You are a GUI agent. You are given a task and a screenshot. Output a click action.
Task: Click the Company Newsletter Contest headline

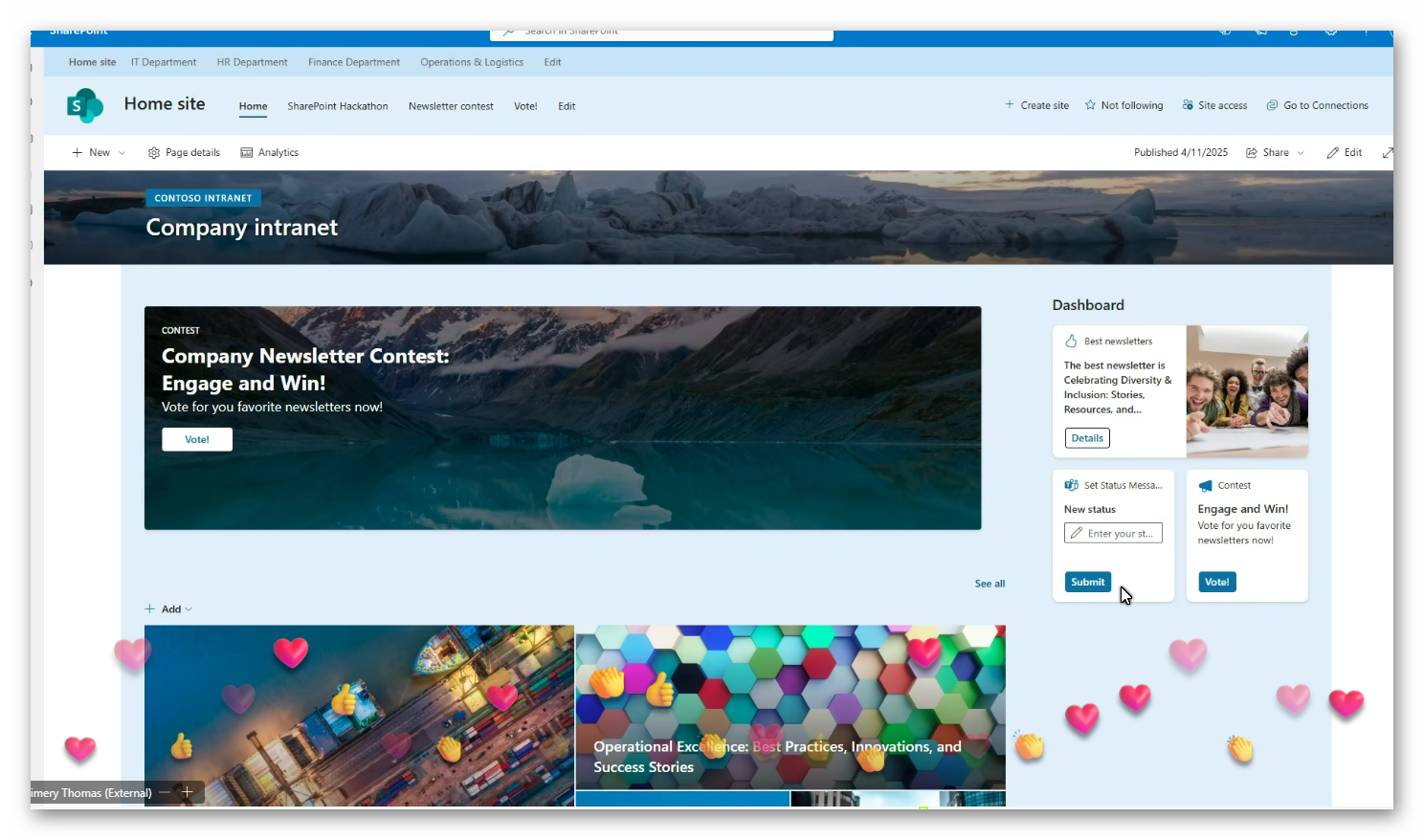305,369
